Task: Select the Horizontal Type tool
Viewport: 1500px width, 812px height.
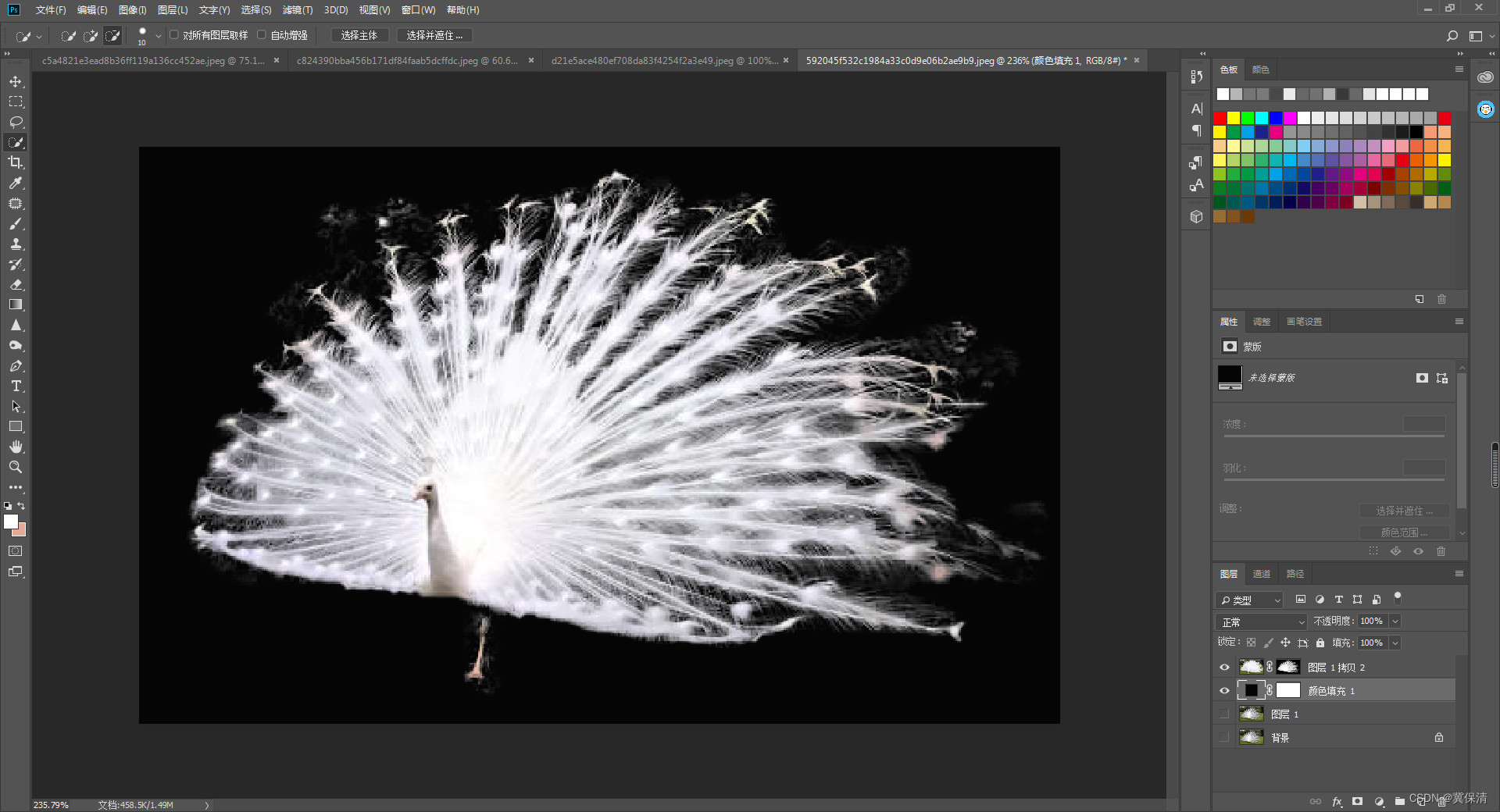Action: (x=16, y=386)
